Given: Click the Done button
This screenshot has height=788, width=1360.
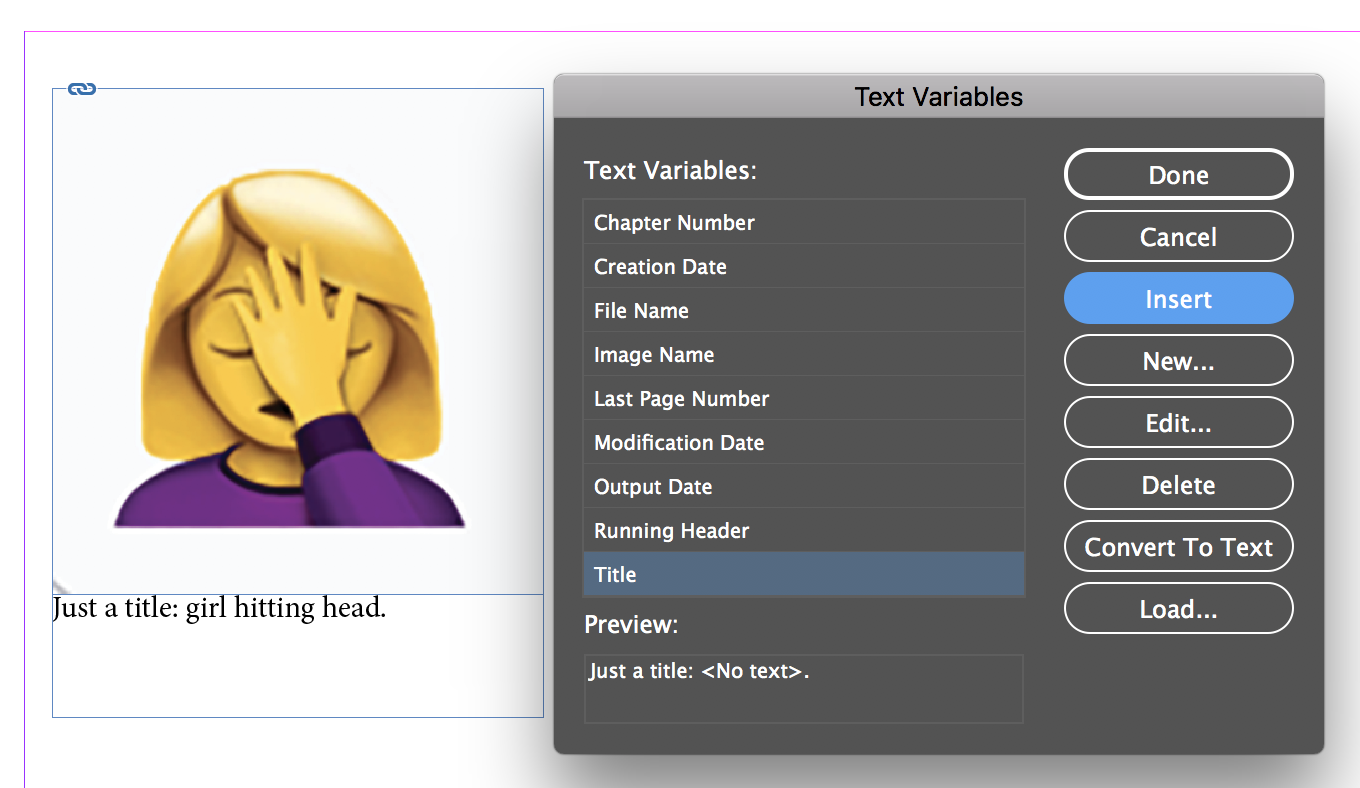Looking at the screenshot, I should click(x=1178, y=175).
